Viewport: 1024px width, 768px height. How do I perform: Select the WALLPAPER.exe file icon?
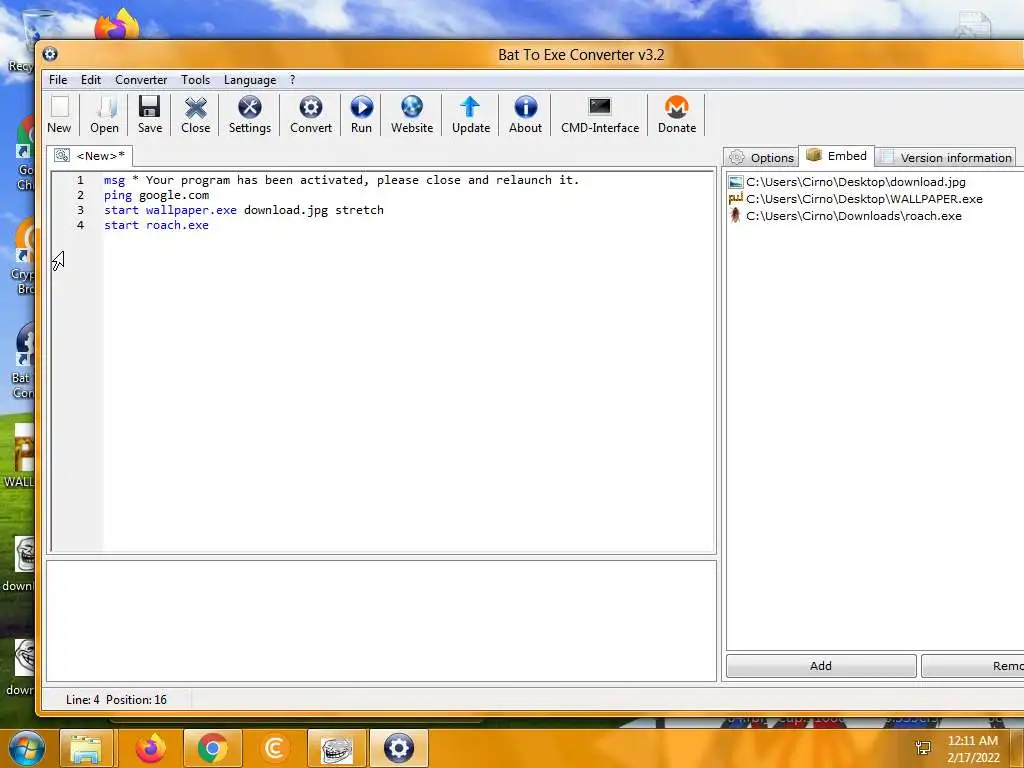tap(736, 199)
